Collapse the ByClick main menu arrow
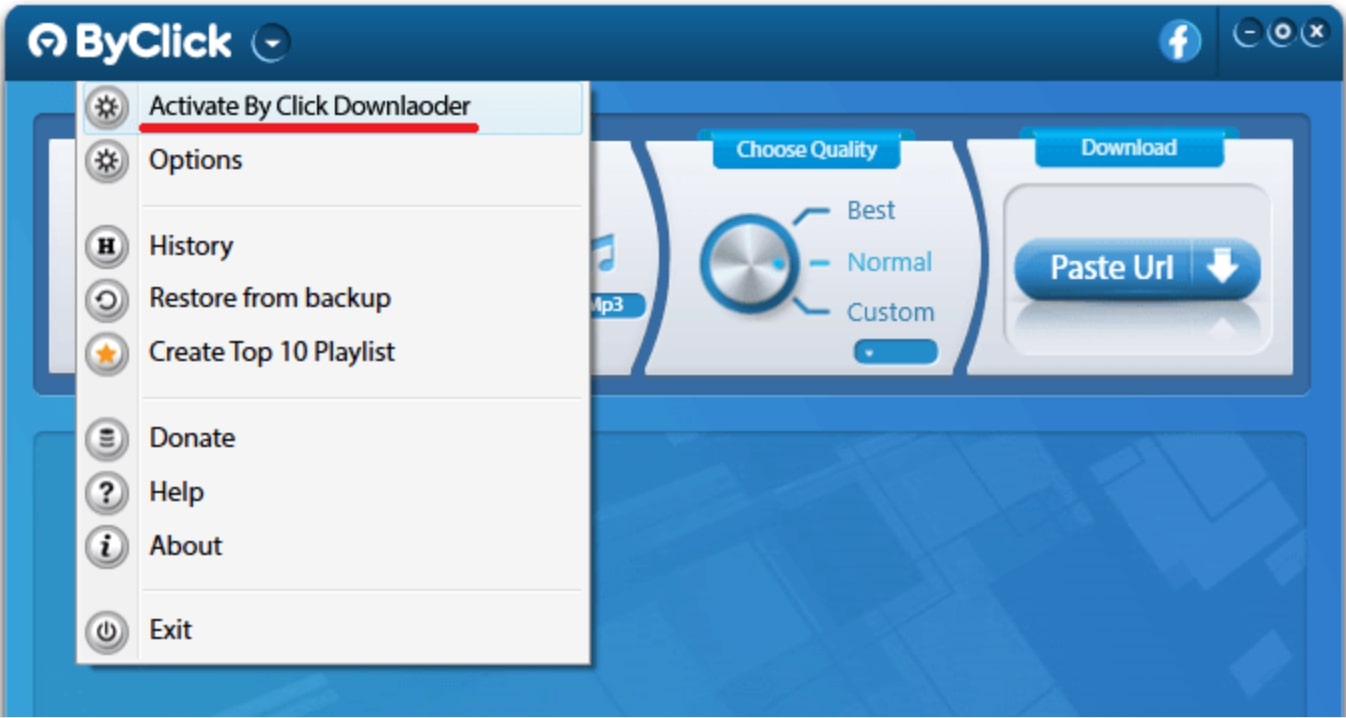Image resolution: width=1346 pixels, height=718 pixels. tap(272, 43)
